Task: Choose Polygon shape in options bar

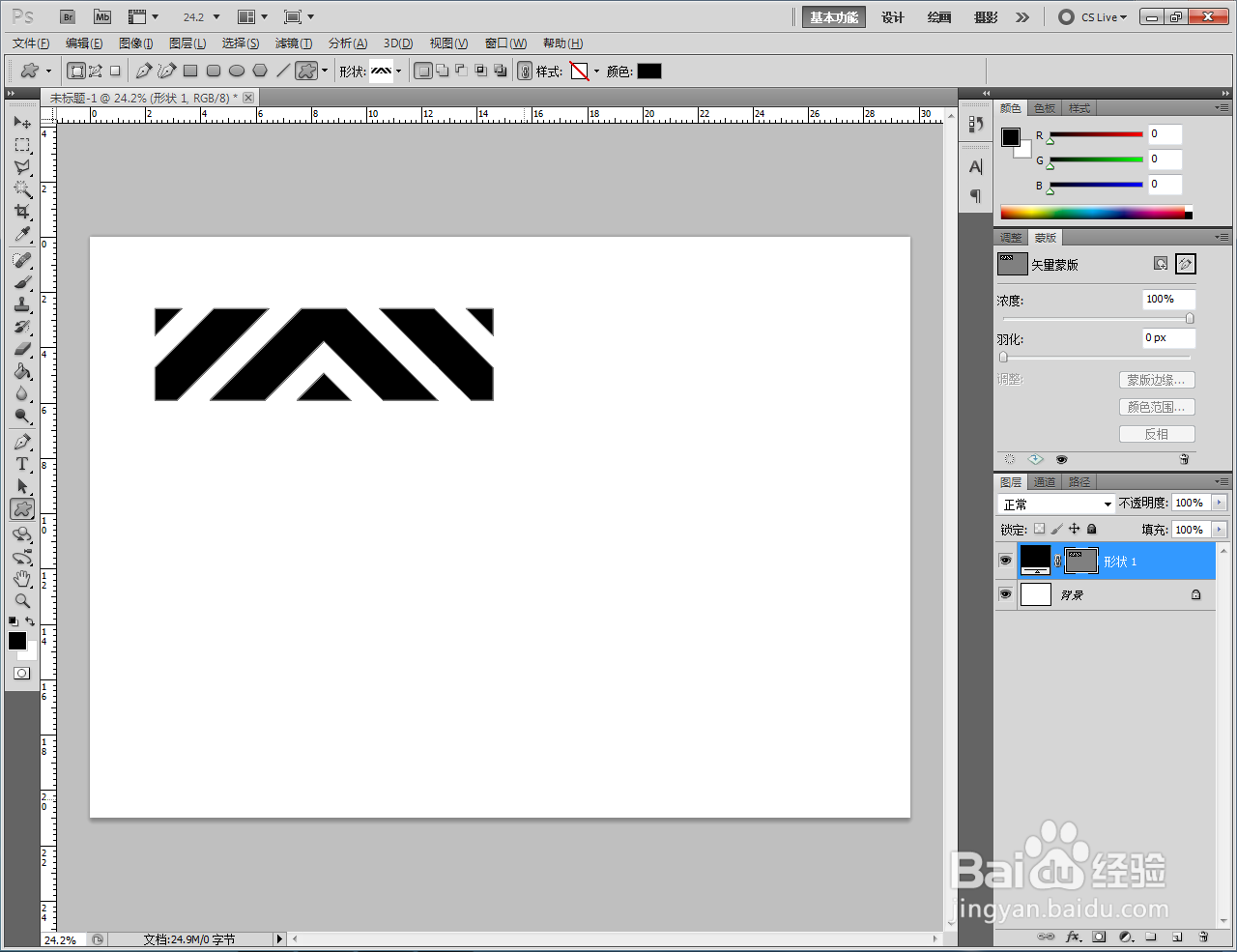Action: pos(260,71)
